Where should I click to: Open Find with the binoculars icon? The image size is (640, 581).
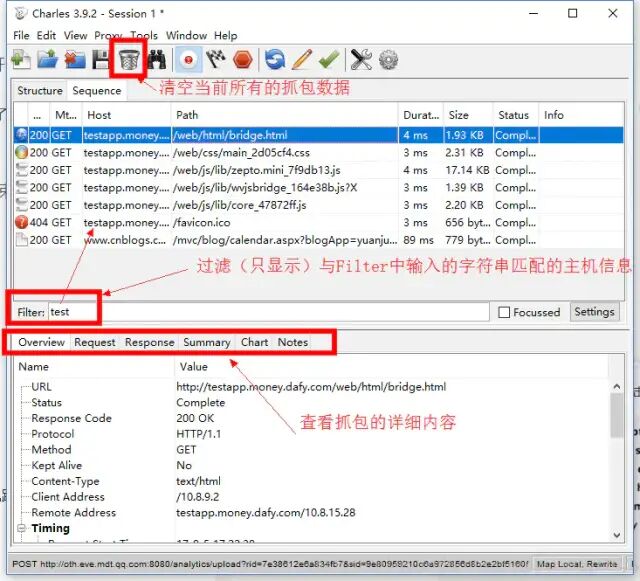pos(156,60)
